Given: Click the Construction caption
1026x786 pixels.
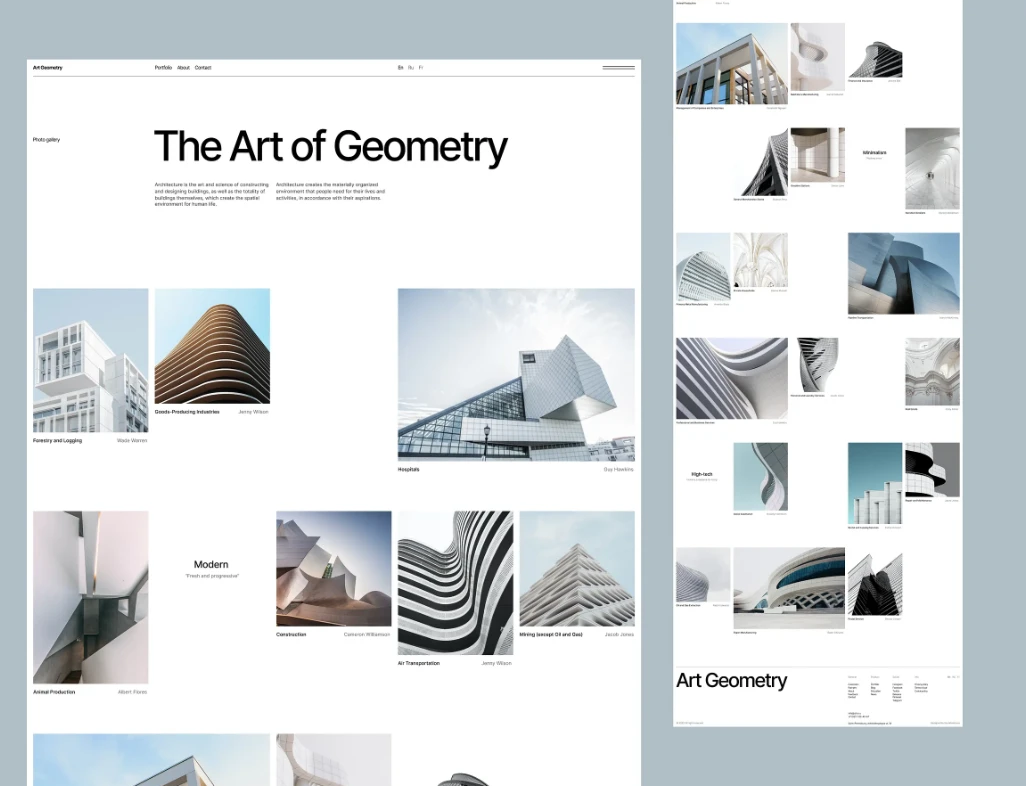Looking at the screenshot, I should click(x=291, y=634).
